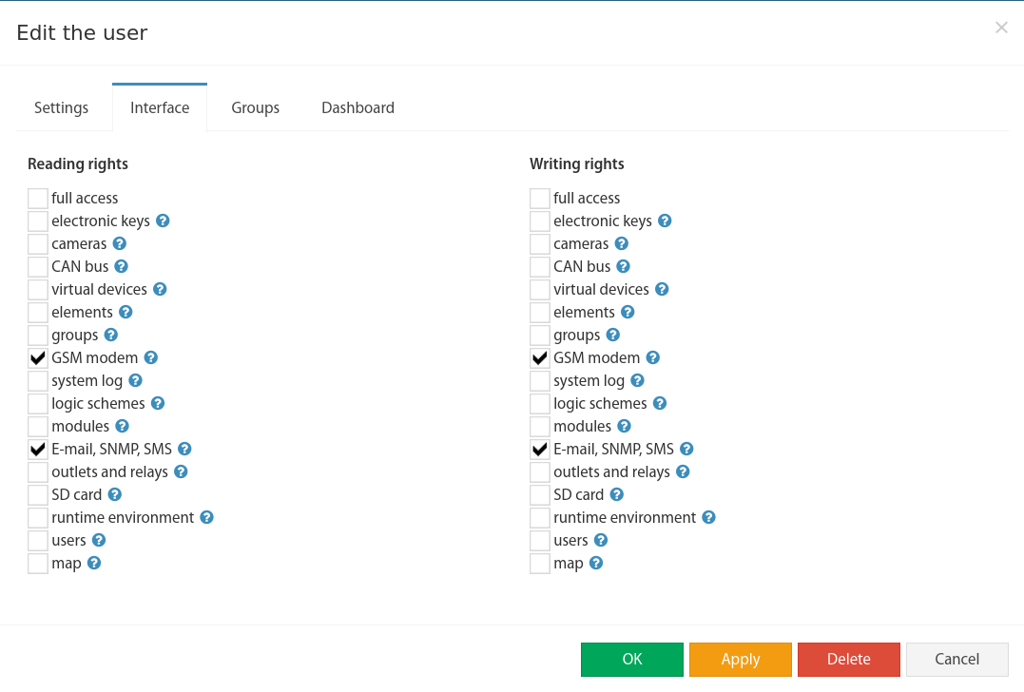
Task: Check runtime environment under Reading rights
Action: click(38, 518)
